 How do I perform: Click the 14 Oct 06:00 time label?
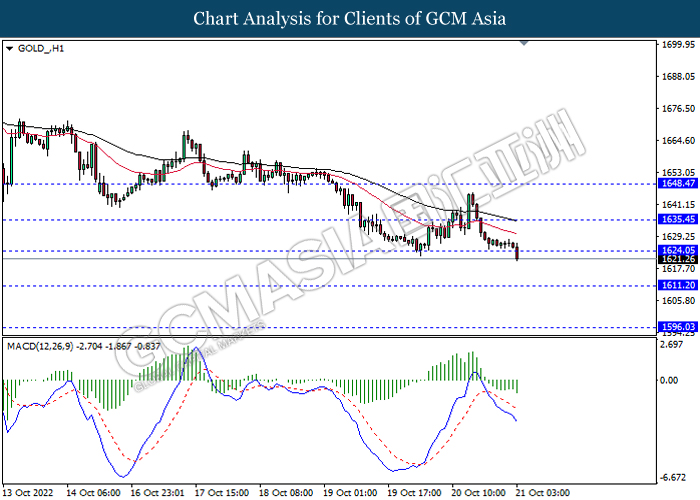(x=93, y=493)
